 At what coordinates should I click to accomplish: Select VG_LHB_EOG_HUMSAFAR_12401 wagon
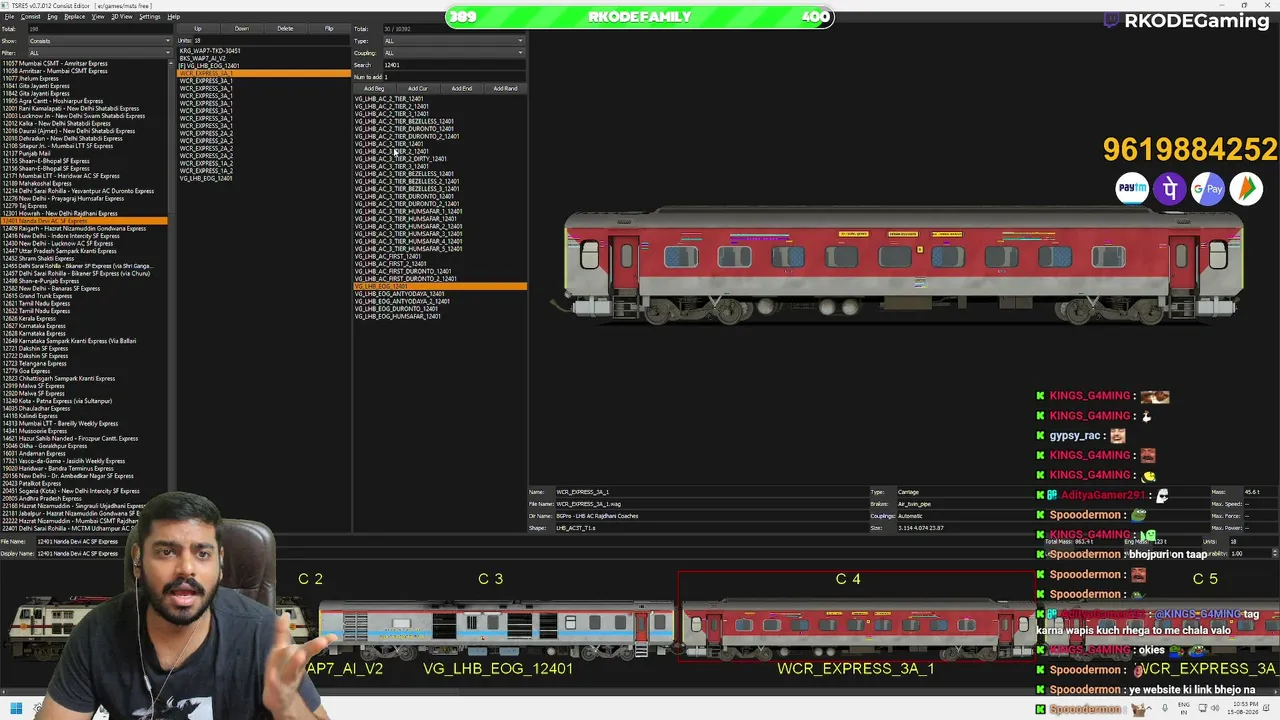(397, 316)
